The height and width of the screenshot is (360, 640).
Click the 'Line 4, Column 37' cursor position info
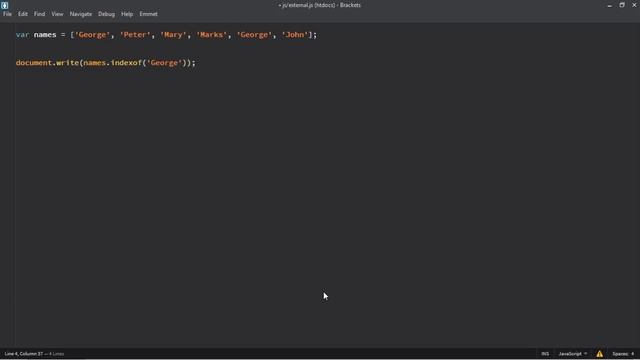(24, 354)
